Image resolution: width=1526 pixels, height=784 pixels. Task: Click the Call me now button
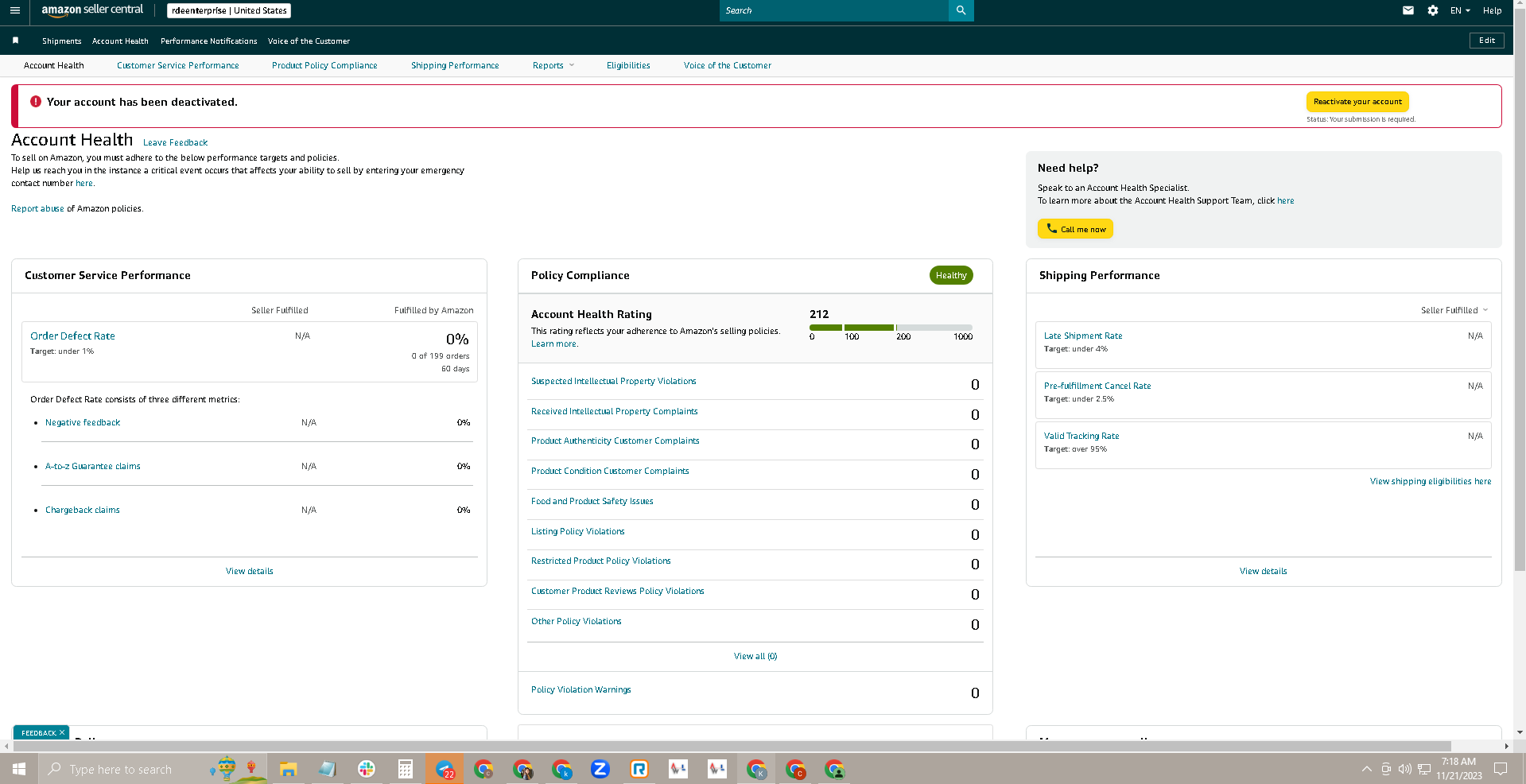pyautogui.click(x=1075, y=229)
